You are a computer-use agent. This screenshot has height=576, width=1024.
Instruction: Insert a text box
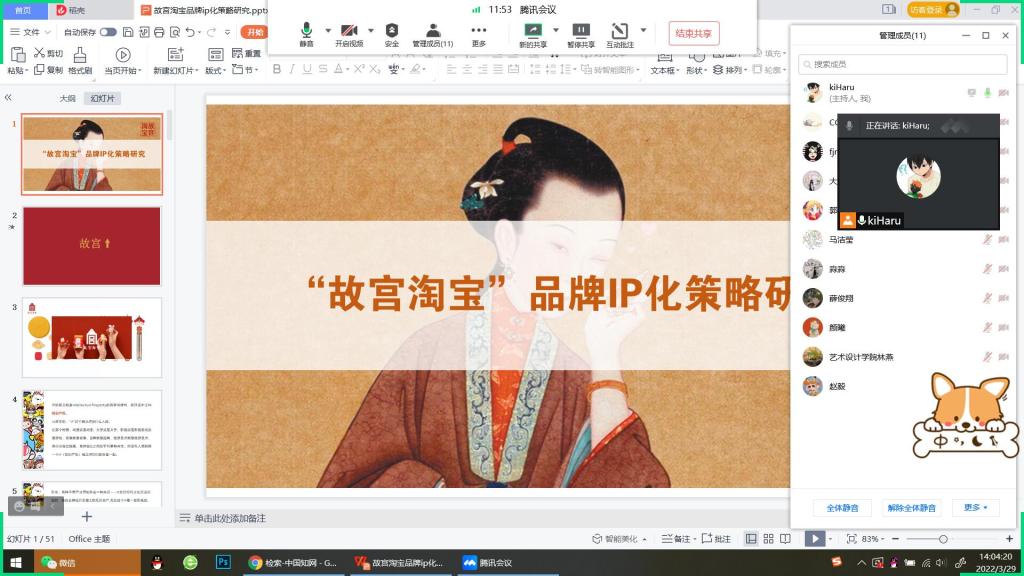pyautogui.click(x=665, y=63)
